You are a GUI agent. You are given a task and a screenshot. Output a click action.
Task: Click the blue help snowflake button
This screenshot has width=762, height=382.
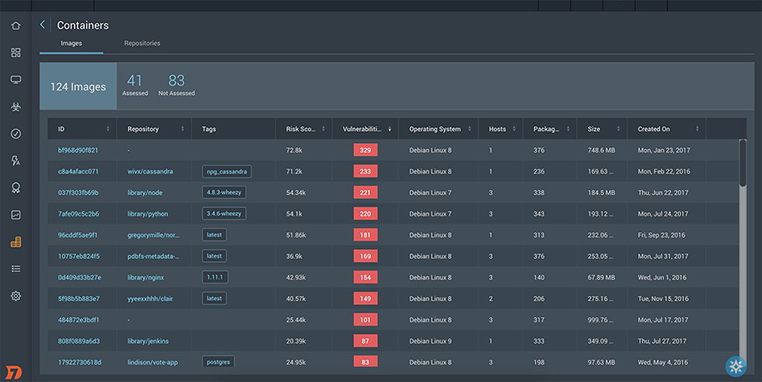click(x=736, y=366)
